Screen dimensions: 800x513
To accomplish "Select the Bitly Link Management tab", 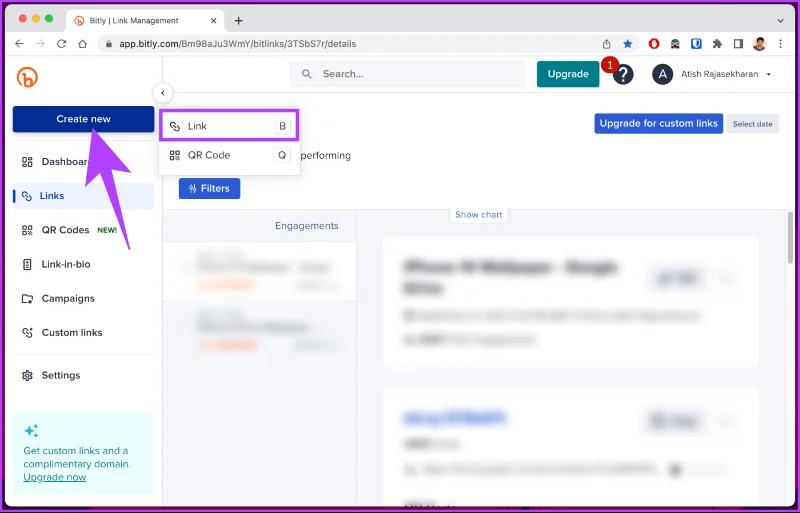I will coord(145,20).
